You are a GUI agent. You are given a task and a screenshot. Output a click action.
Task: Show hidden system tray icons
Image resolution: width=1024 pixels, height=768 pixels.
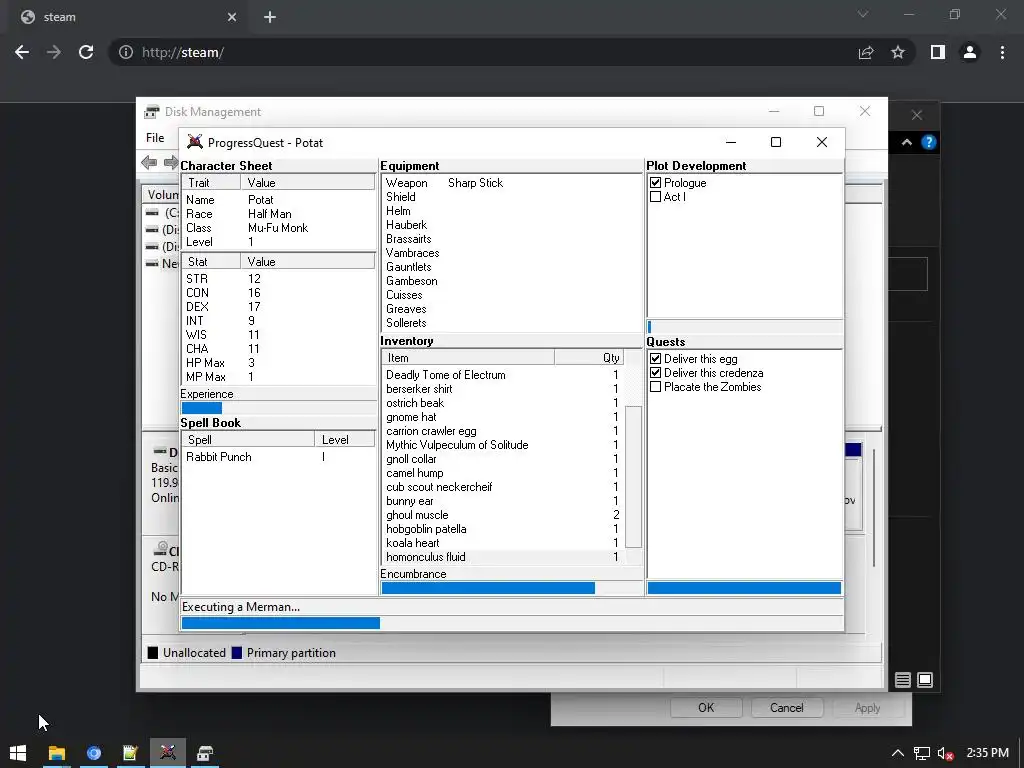click(898, 754)
